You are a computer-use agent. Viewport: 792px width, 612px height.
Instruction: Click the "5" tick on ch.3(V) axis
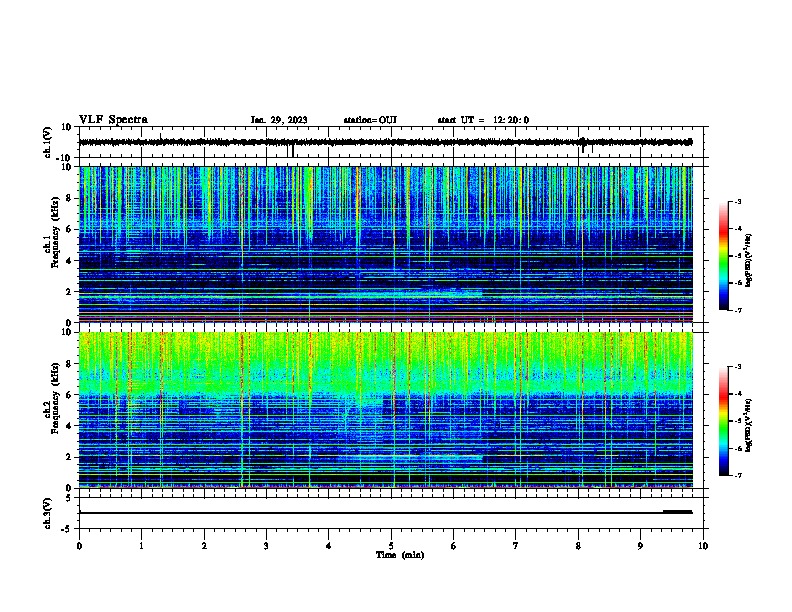pos(69,498)
